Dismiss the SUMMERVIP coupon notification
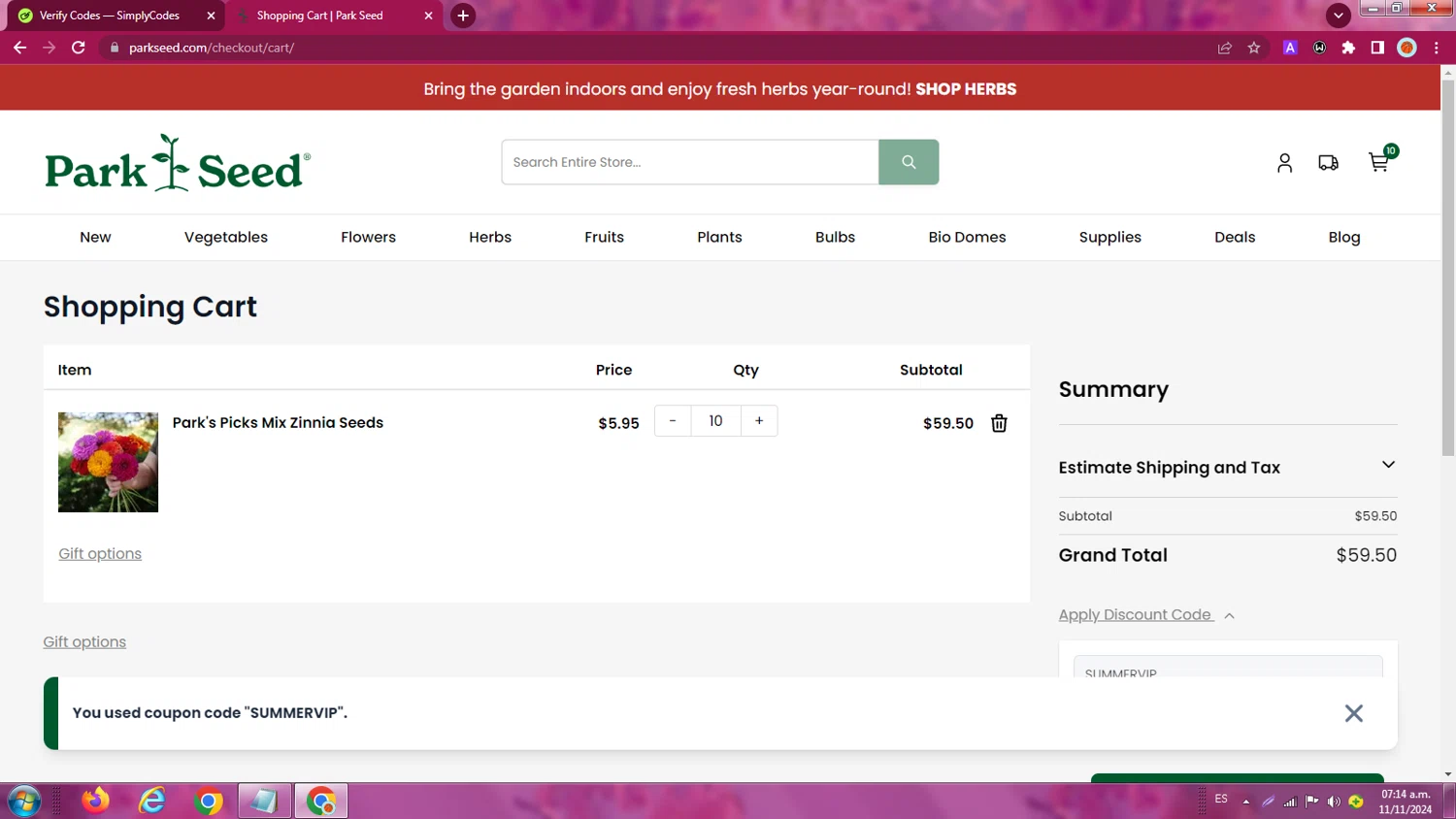The width and height of the screenshot is (1456, 819). point(1354,713)
